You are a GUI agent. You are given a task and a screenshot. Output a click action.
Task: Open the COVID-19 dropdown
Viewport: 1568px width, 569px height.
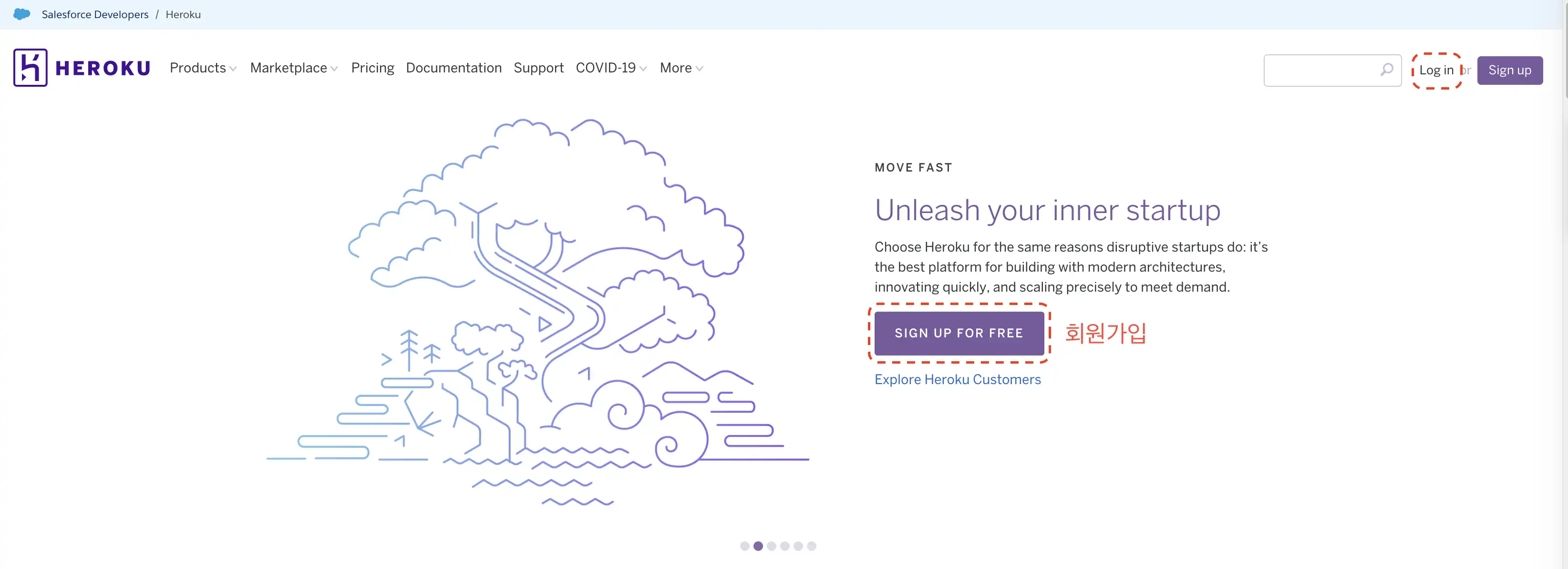610,68
